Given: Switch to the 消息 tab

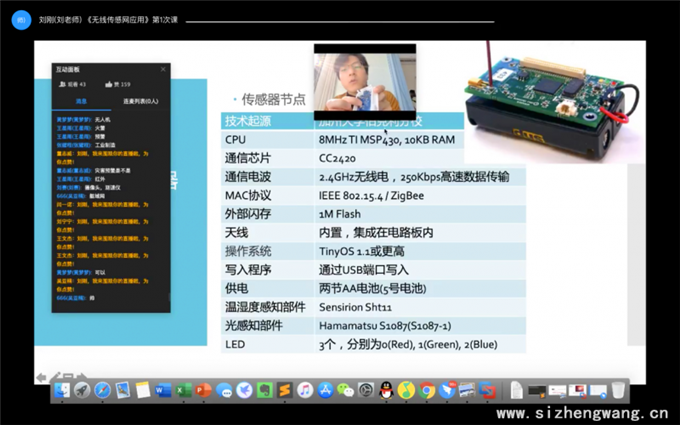Looking at the screenshot, I should coord(82,101).
